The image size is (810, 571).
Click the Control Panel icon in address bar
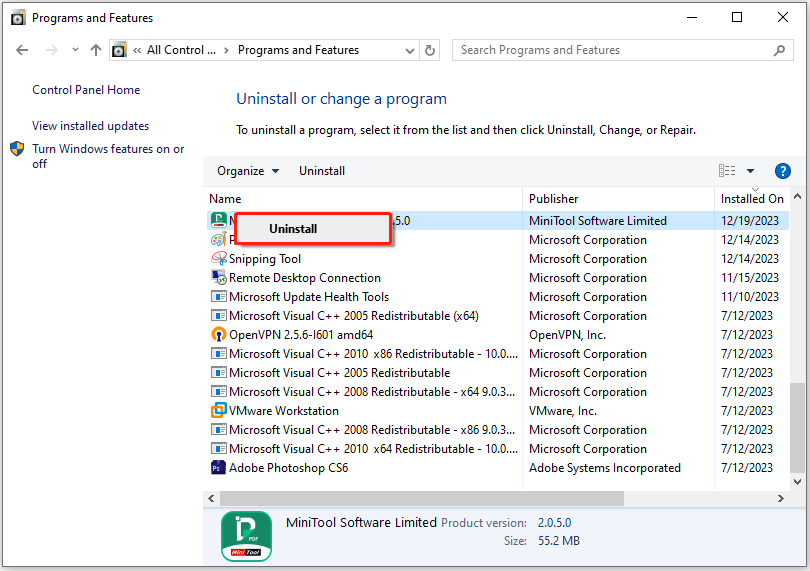coord(119,50)
